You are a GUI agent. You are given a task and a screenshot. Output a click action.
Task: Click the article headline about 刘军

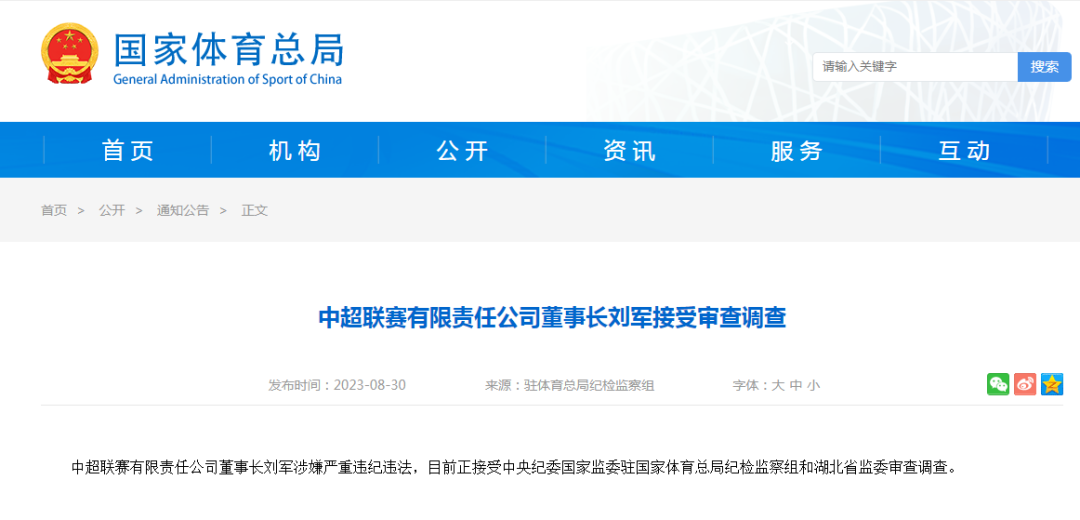coord(552,318)
